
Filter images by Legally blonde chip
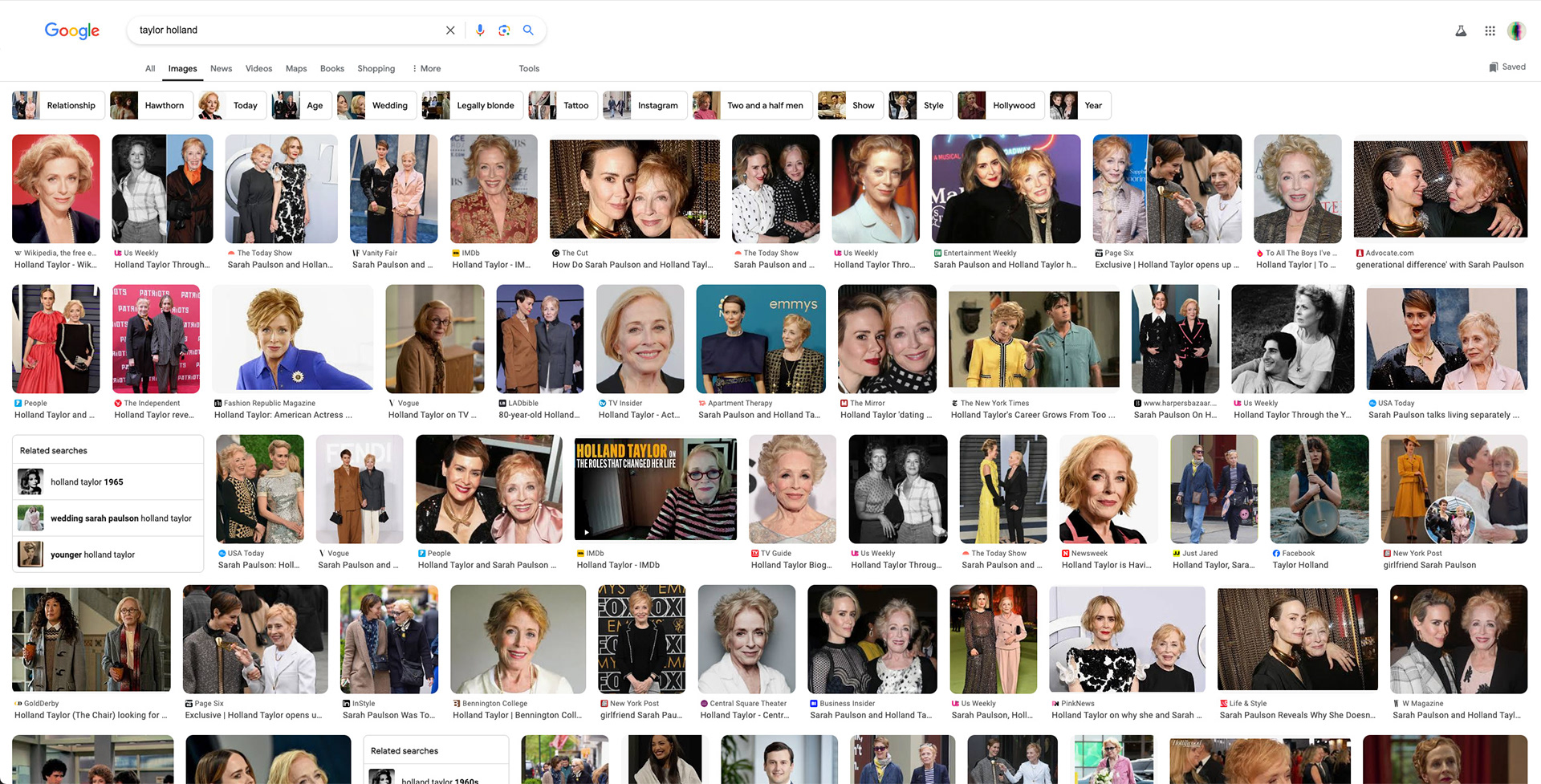point(473,105)
